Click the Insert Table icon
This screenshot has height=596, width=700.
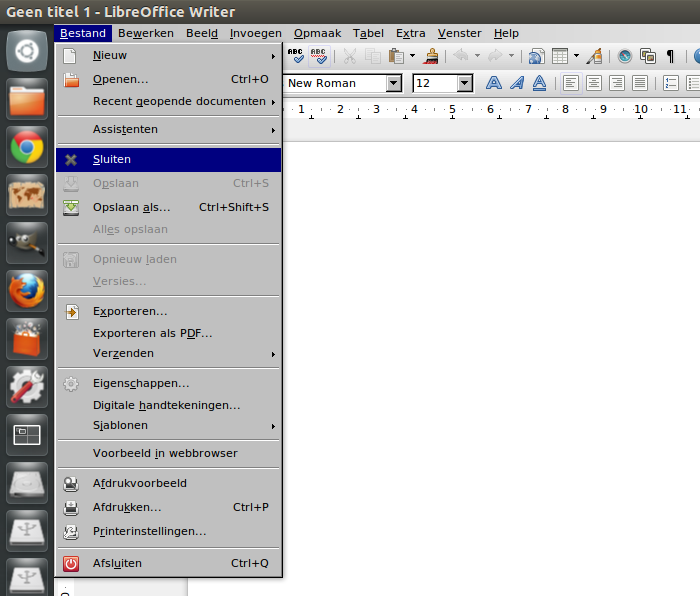tap(560, 56)
